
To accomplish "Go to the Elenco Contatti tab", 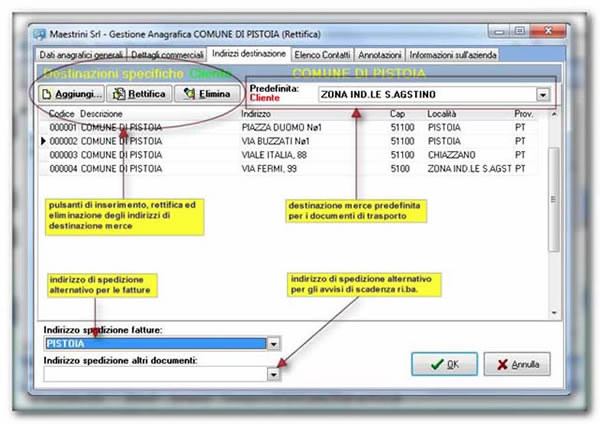I will (x=323, y=54).
